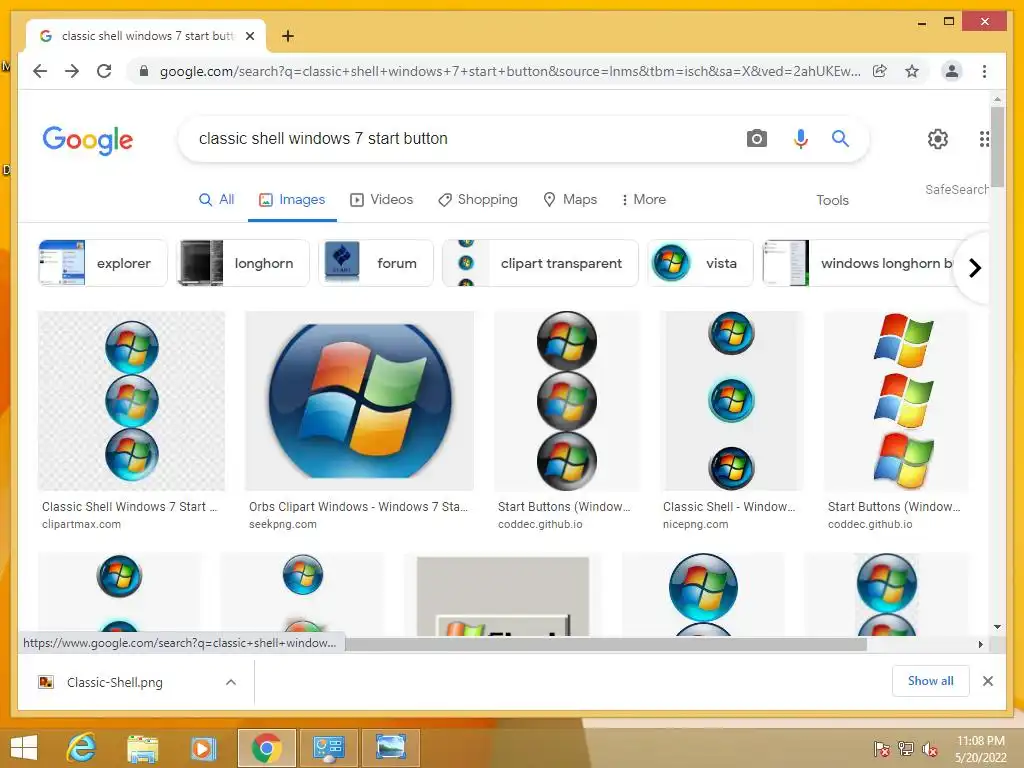Filter results by forum chip
Screen dimensions: 1024x768
click(376, 263)
